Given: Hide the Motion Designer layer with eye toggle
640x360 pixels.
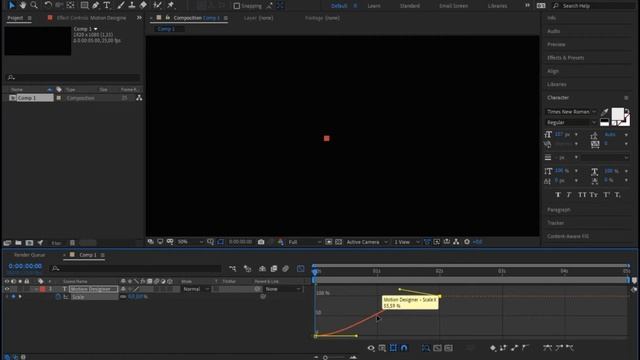Looking at the screenshot, I should pos(7,289).
